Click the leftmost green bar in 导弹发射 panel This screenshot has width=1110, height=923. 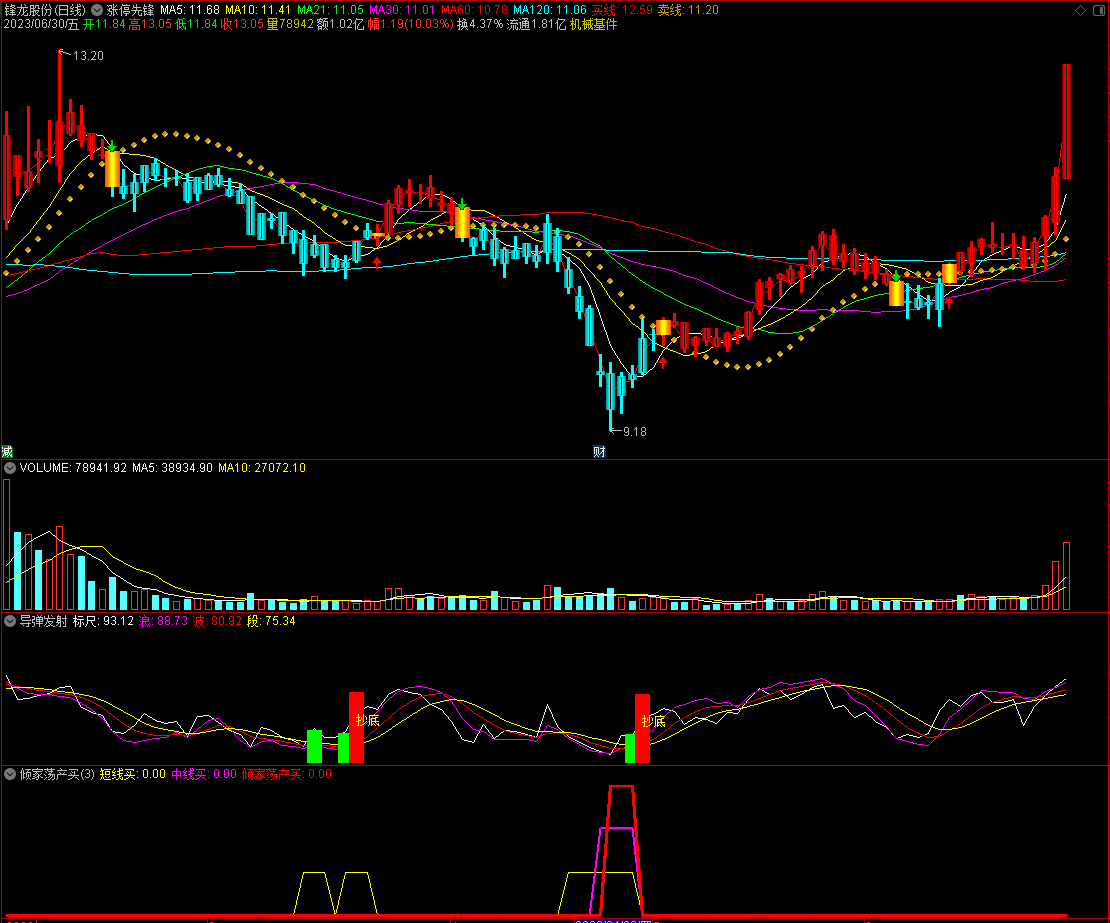(314, 746)
